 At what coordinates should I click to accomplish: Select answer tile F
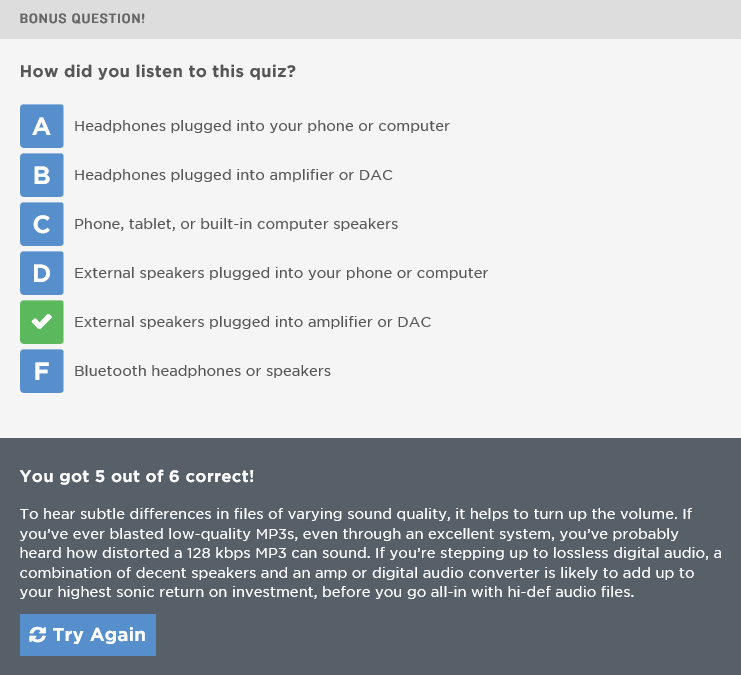42,371
